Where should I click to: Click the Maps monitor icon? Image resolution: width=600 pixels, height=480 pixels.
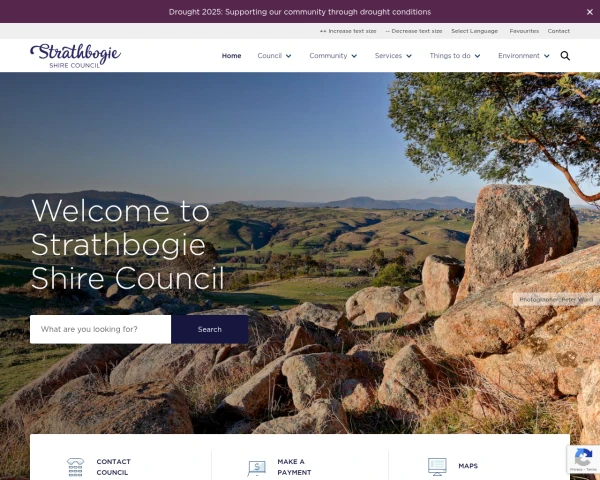(x=437, y=467)
